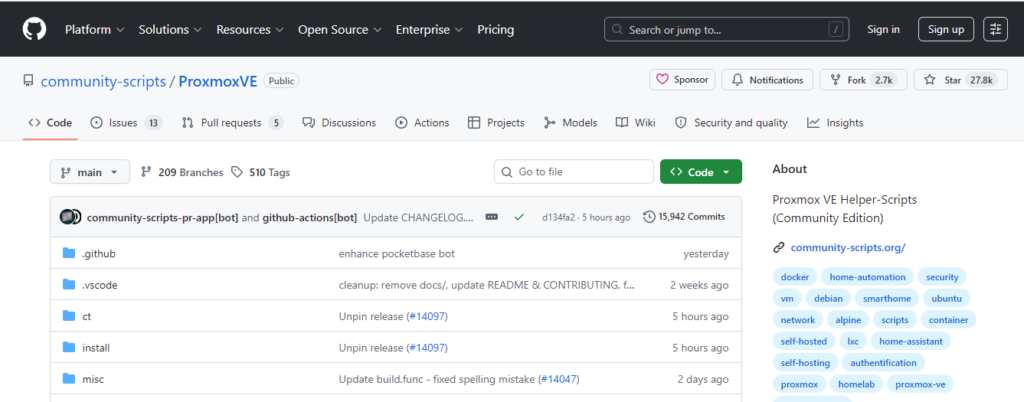Open #14047 link in misc row

pyautogui.click(x=559, y=379)
